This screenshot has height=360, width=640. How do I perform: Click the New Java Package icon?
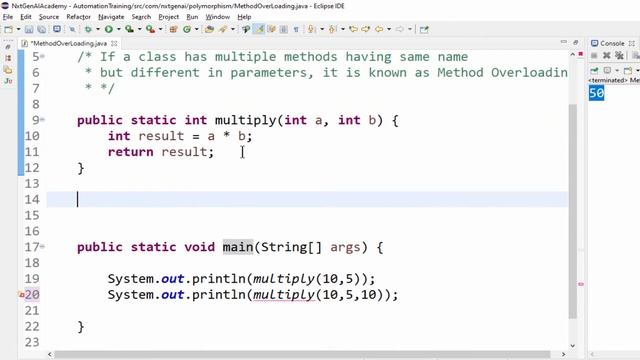coord(173,29)
